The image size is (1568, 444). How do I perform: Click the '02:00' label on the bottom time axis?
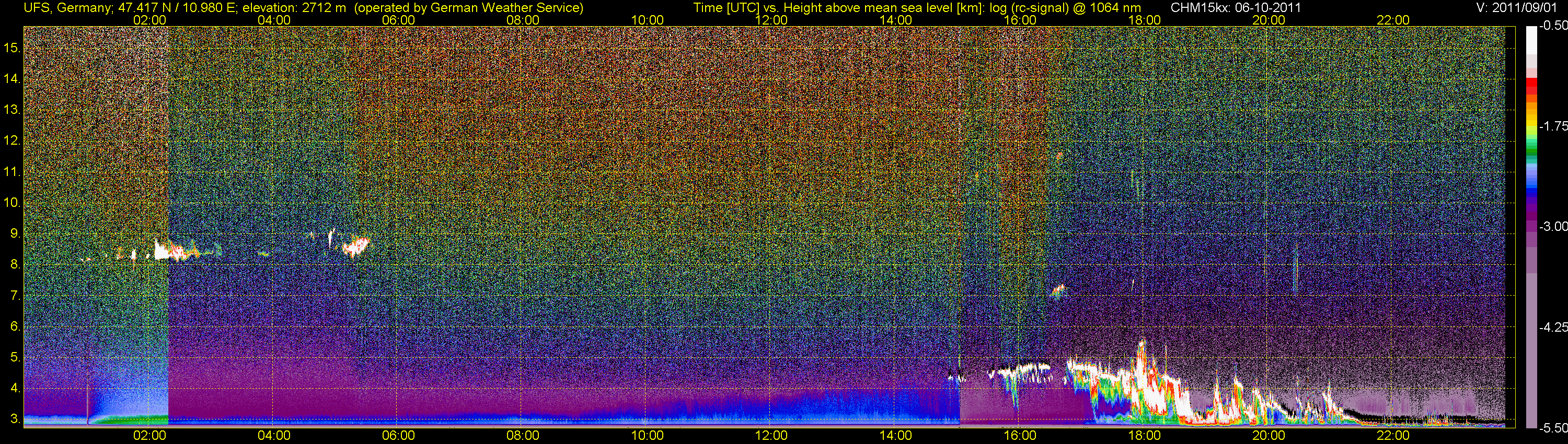point(149,436)
